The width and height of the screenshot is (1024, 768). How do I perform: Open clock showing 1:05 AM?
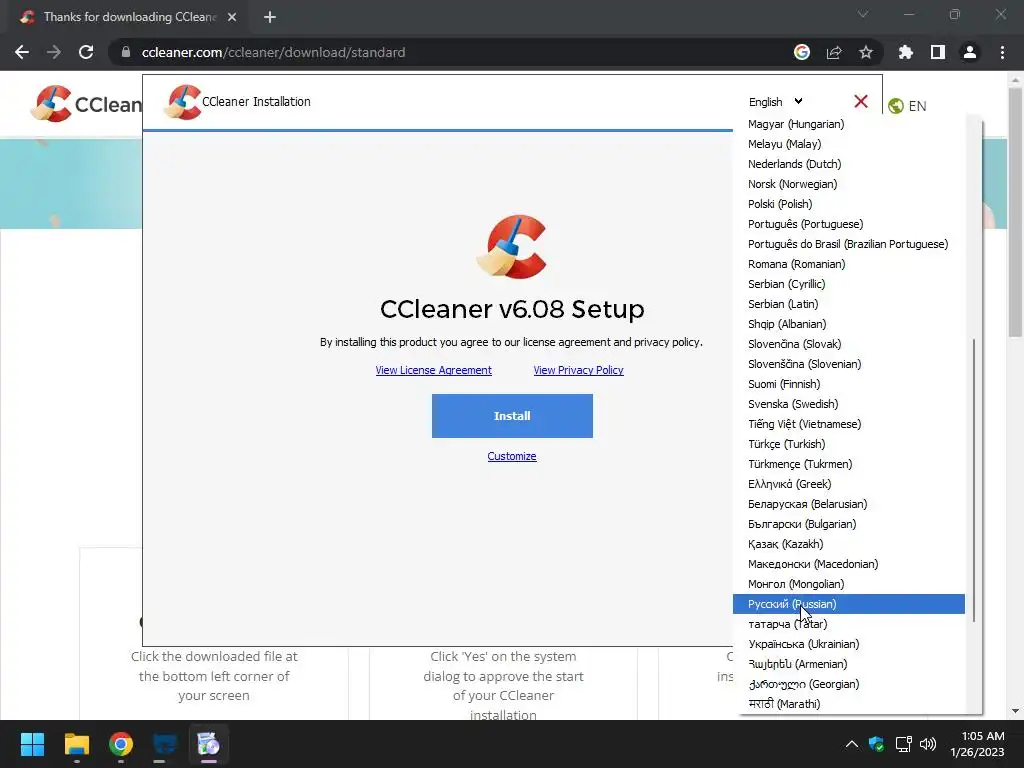pyautogui.click(x=978, y=744)
